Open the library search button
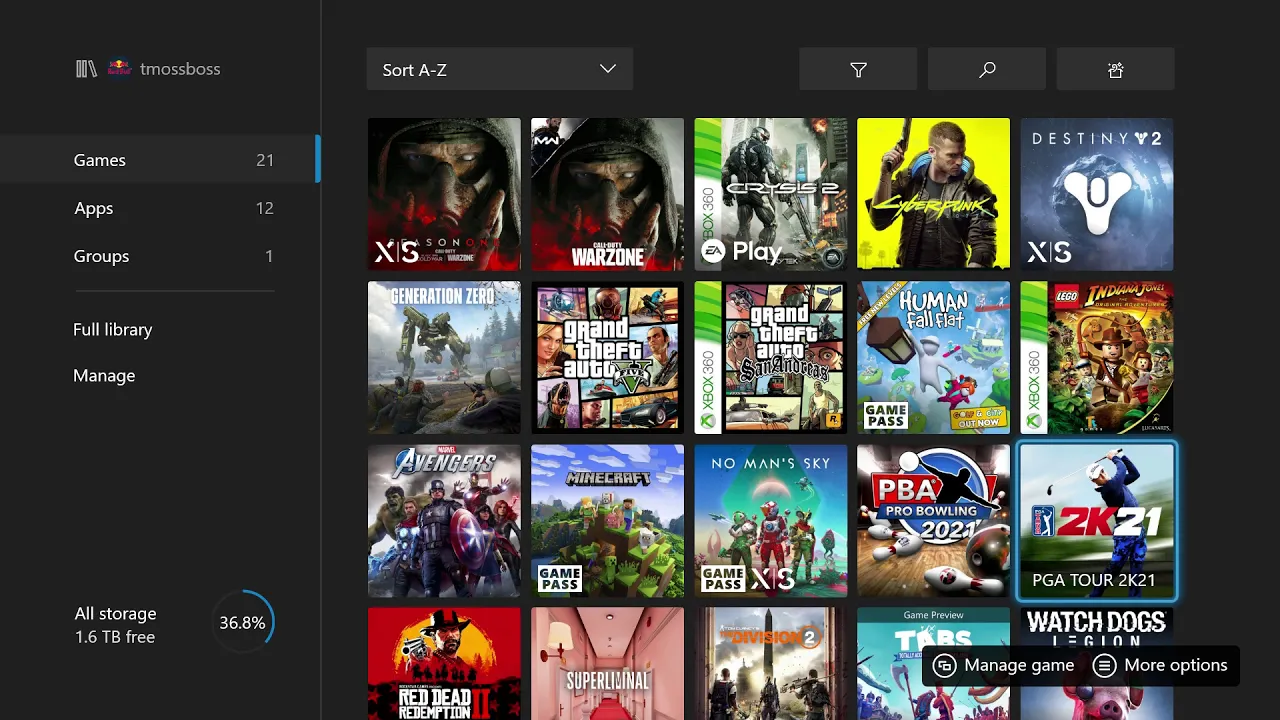The image size is (1280, 720). (x=987, y=69)
